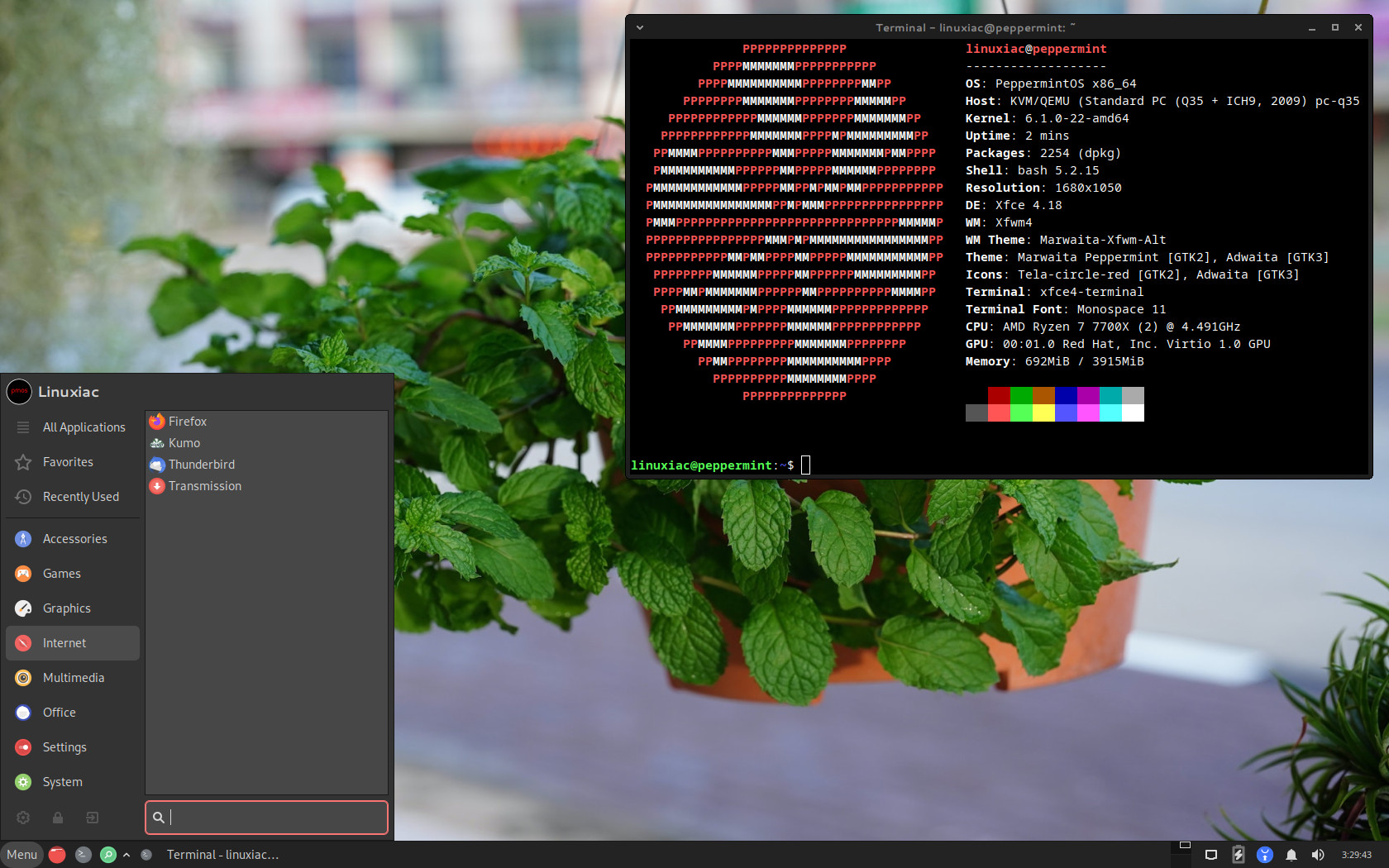Open the red file manager launcher
The width and height of the screenshot is (1389, 868).
click(57, 855)
